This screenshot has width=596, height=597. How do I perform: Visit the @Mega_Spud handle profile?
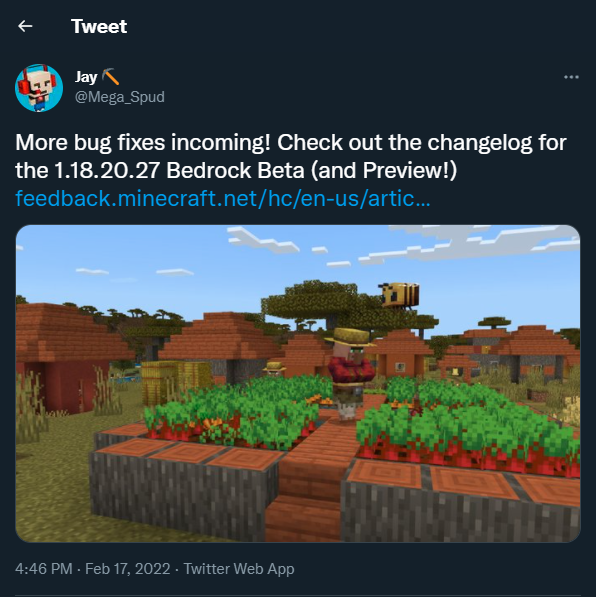(x=120, y=97)
